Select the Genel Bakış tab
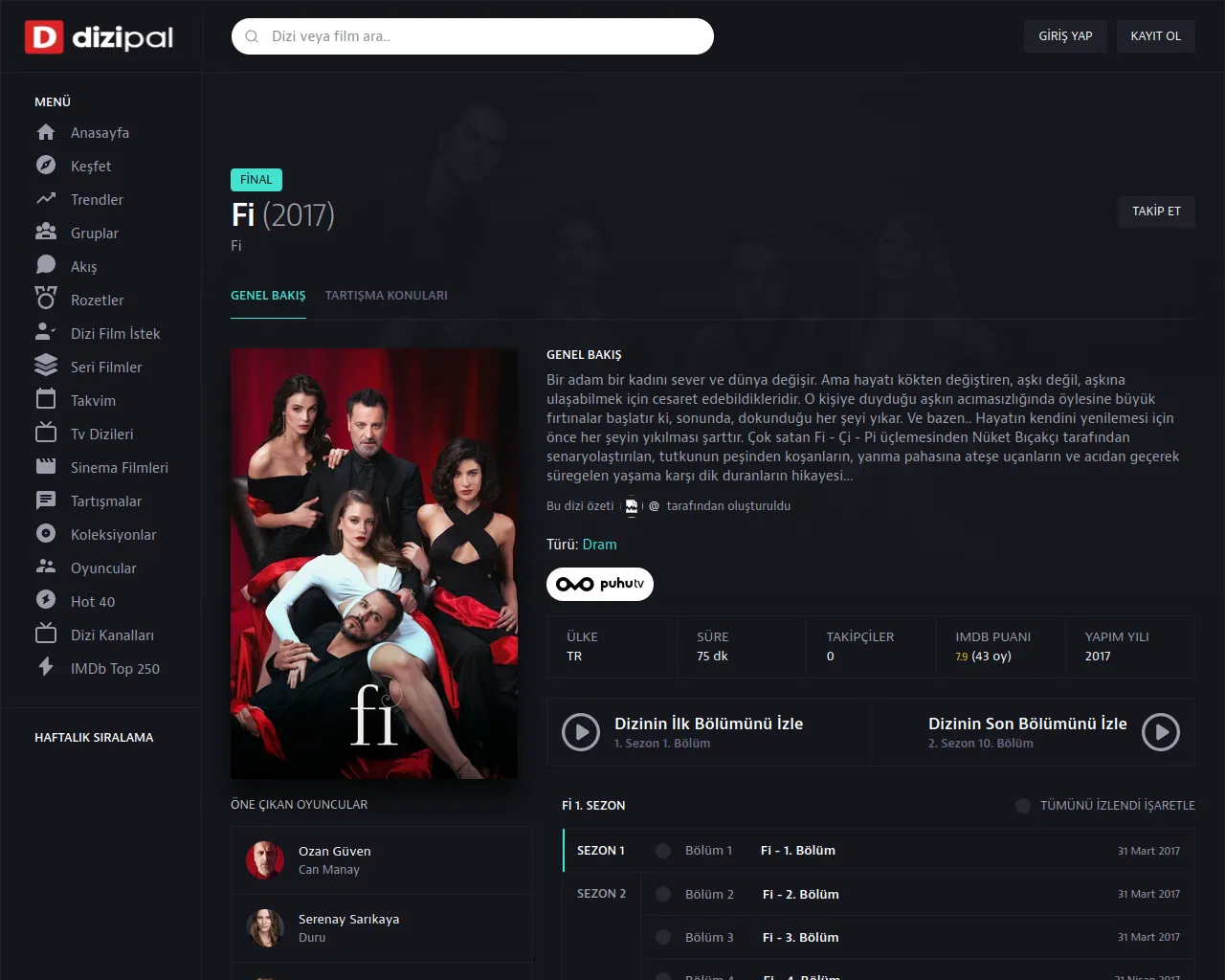Screen dimensions: 1225x980 click(x=268, y=296)
